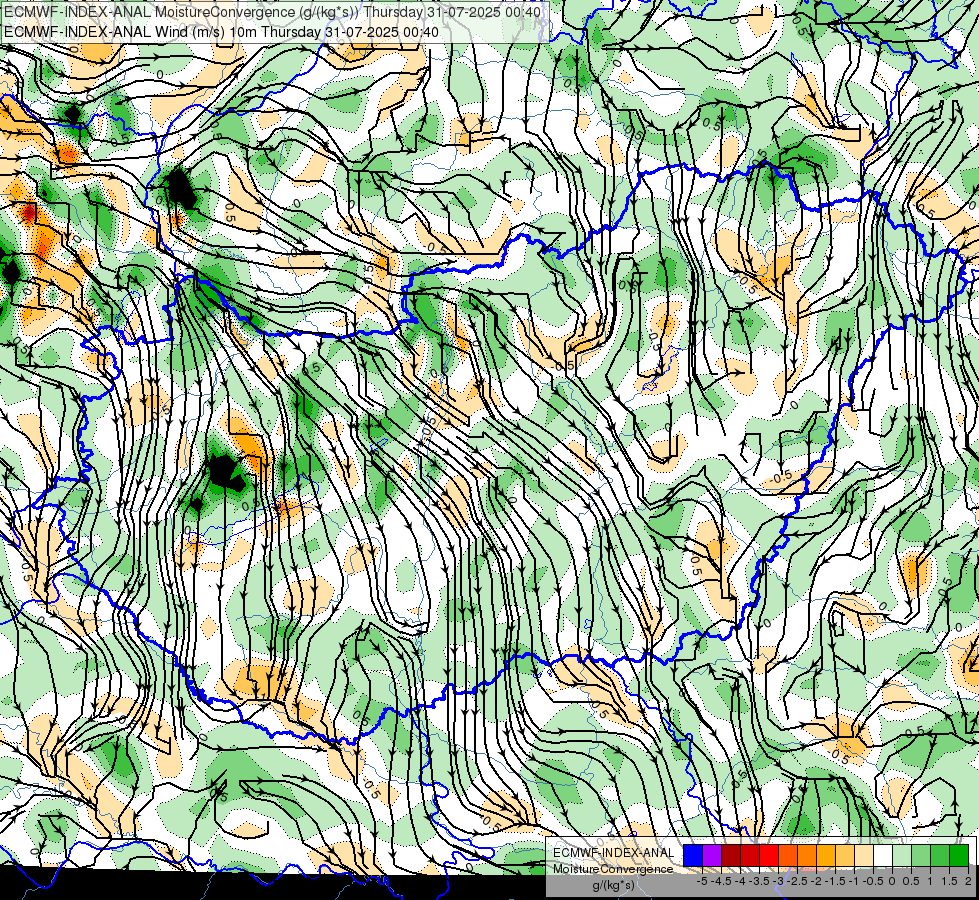Click the -1.5 tick value in the legend

pos(835,881)
